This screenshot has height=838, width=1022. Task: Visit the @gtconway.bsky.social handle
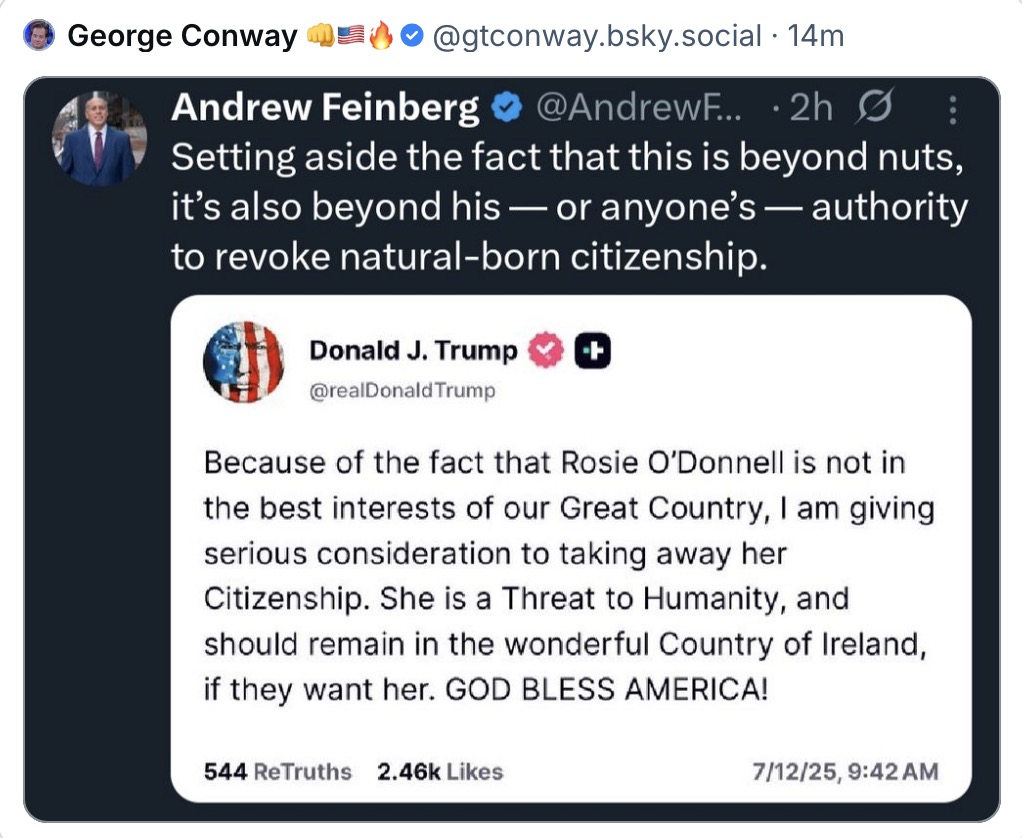pos(596,37)
